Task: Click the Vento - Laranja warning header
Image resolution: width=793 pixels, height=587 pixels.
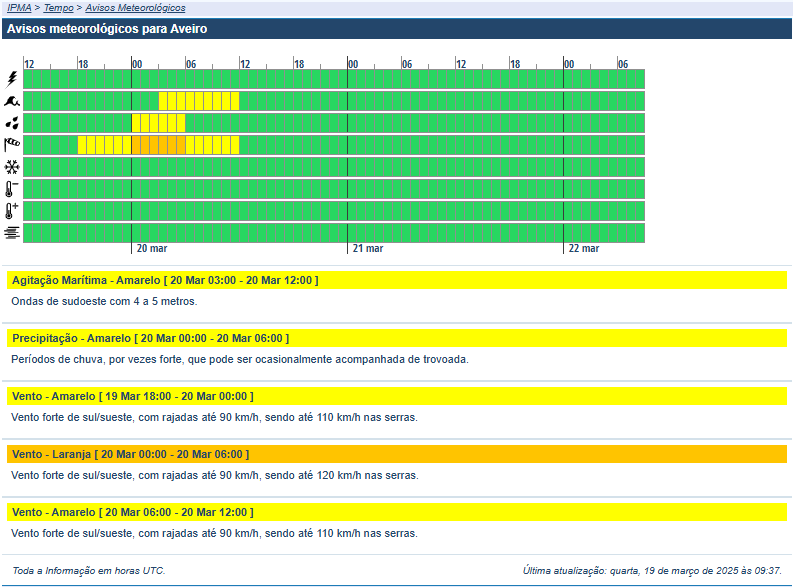Action: click(130, 454)
